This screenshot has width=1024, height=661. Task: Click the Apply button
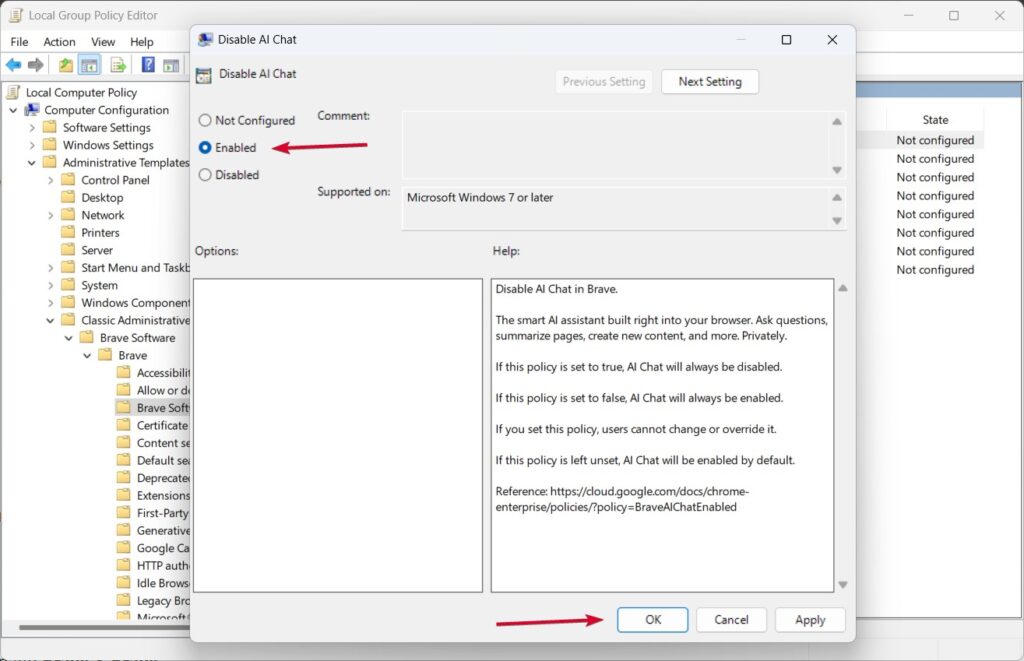click(810, 620)
